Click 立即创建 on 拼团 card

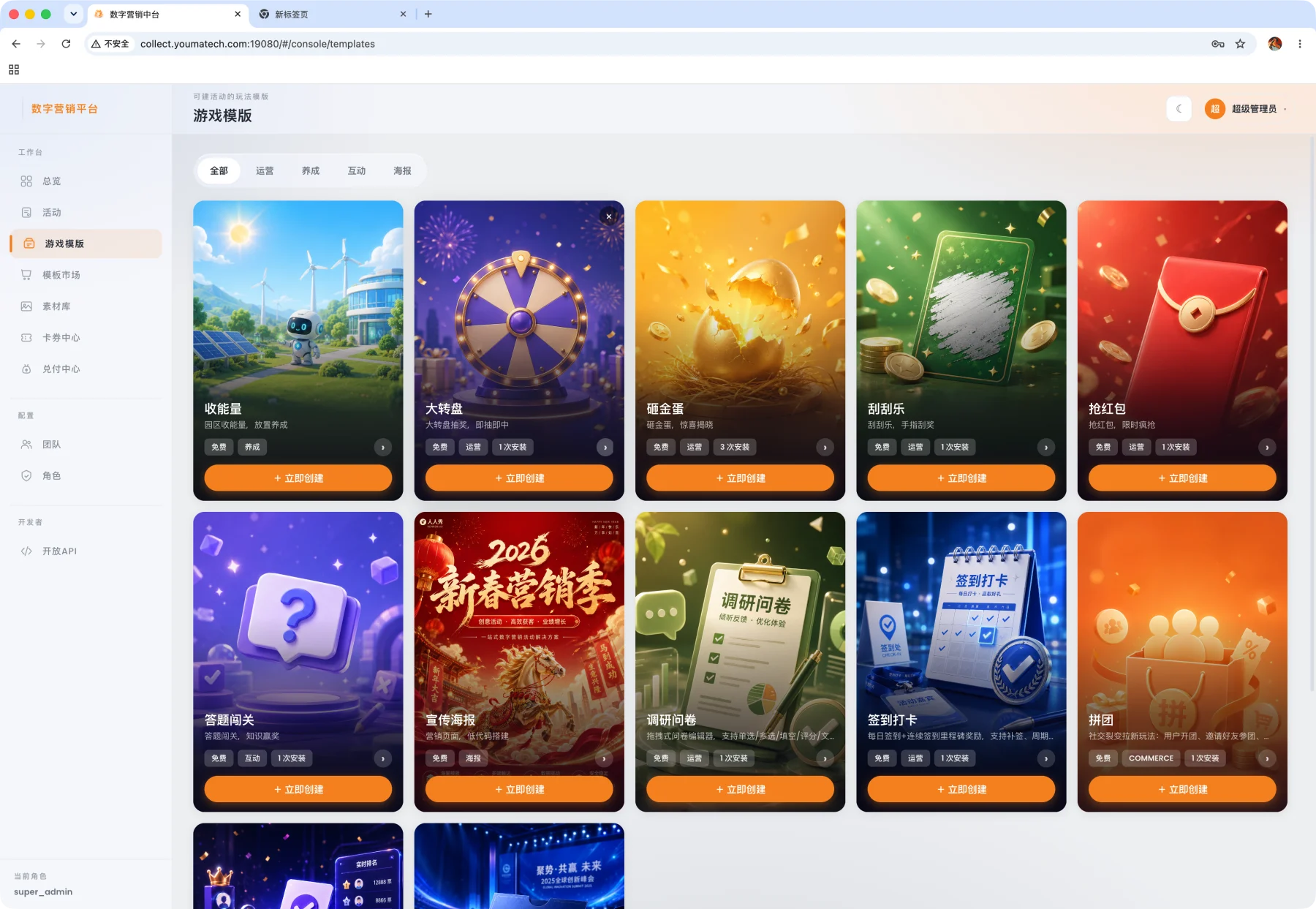coord(1182,790)
